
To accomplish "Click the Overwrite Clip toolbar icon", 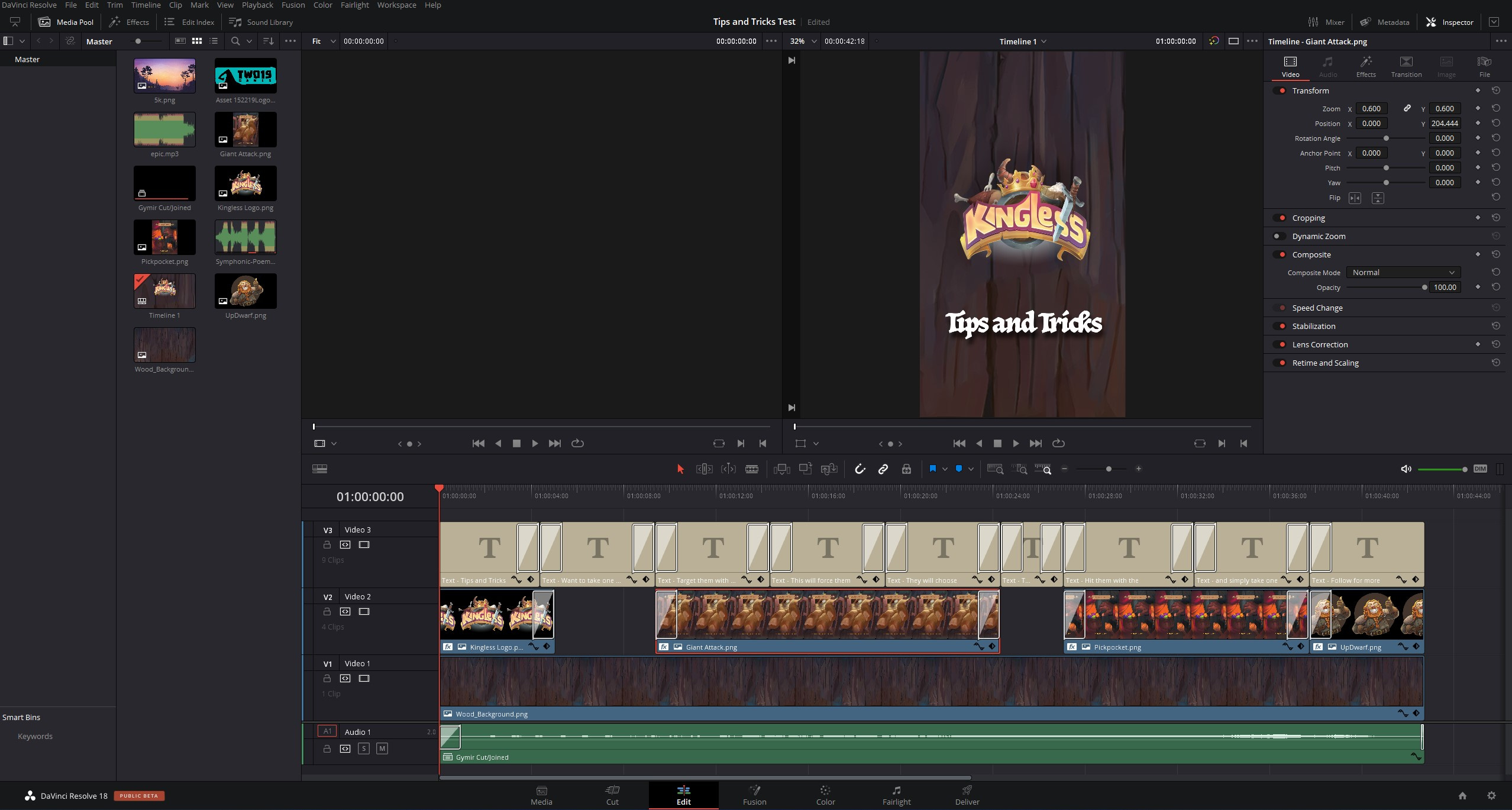I will 805,469.
